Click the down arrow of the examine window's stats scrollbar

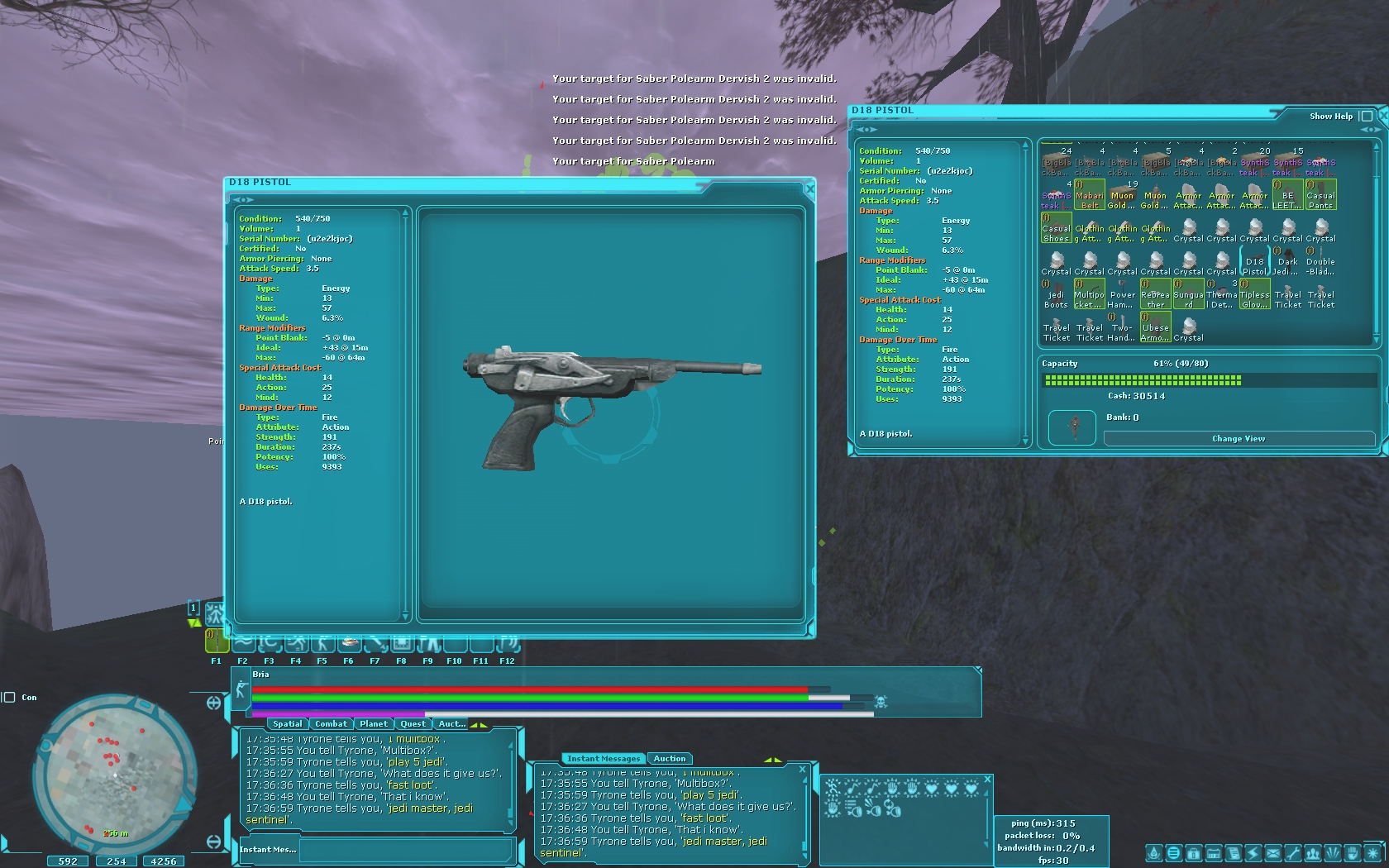tap(405, 616)
